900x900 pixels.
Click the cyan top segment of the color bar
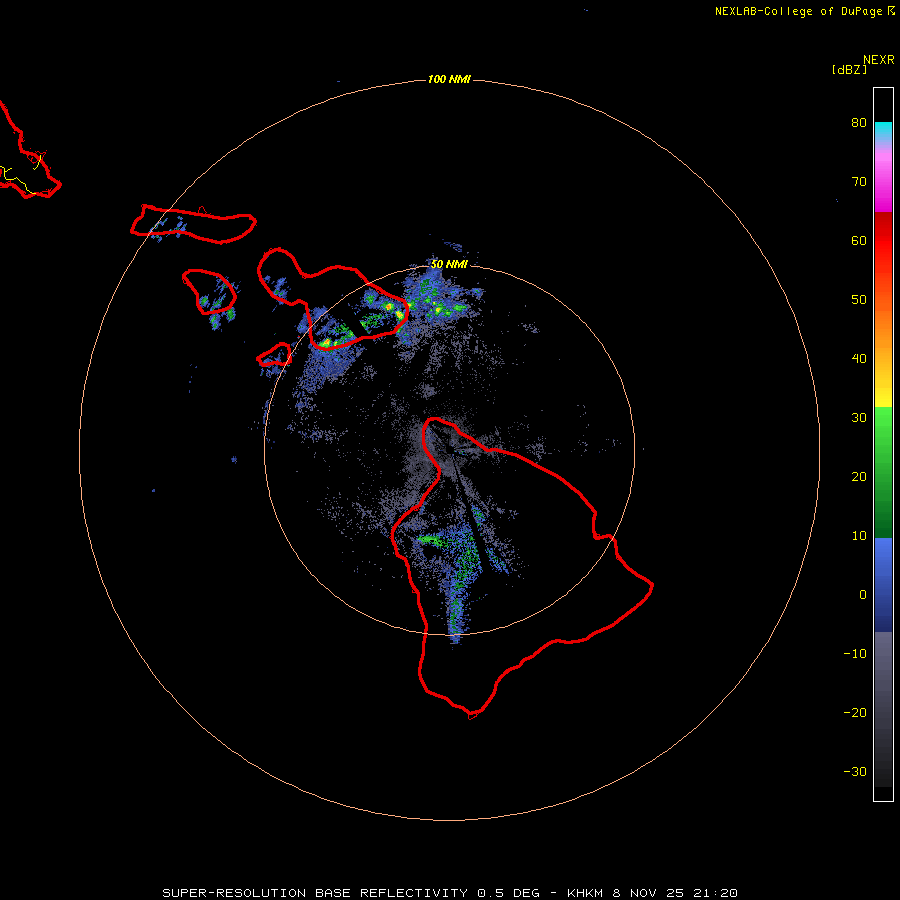click(883, 130)
